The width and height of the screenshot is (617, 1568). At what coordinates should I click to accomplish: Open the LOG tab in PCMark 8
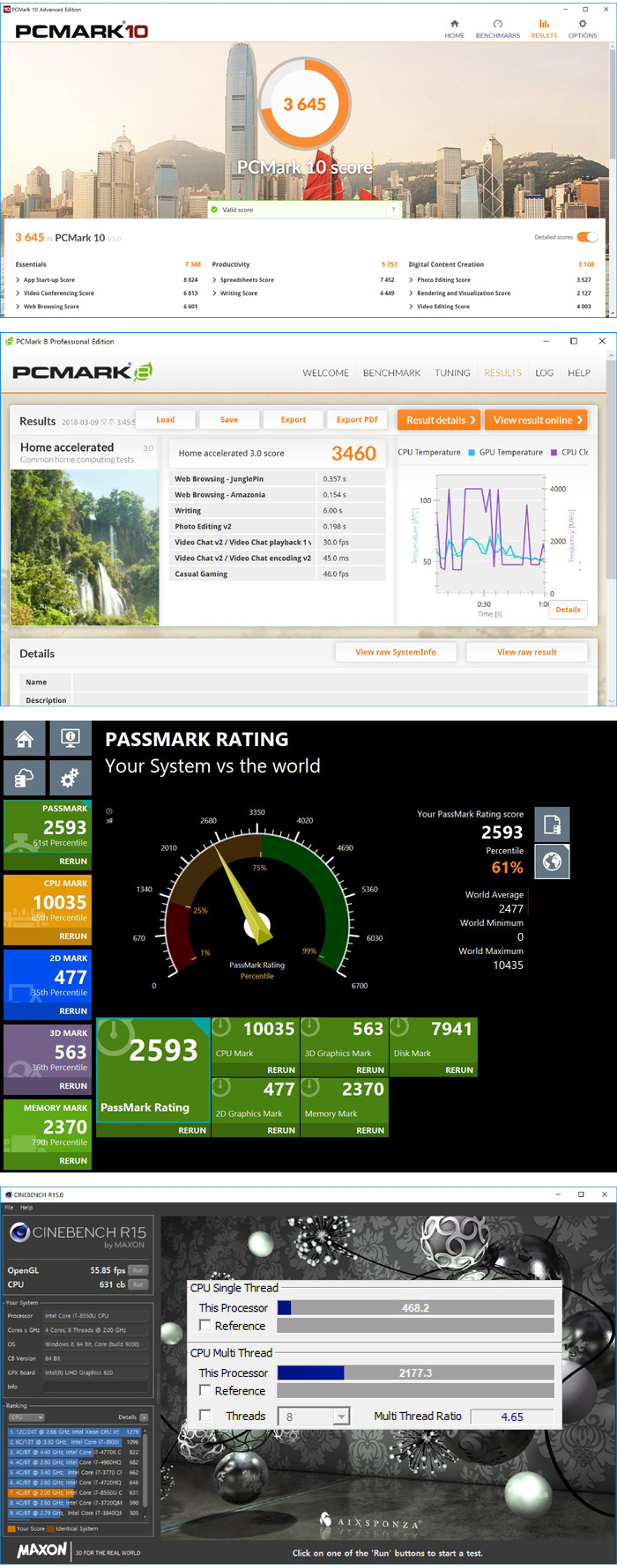click(545, 373)
